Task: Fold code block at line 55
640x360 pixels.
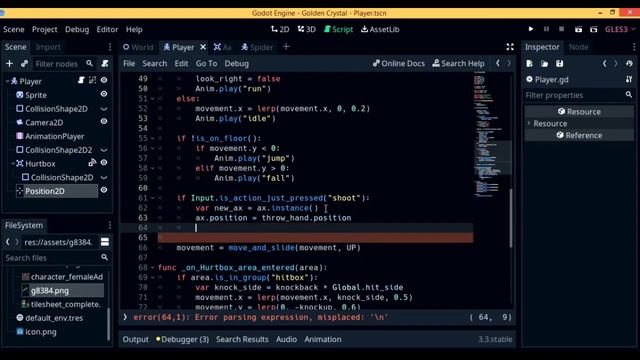Action: 153,138
